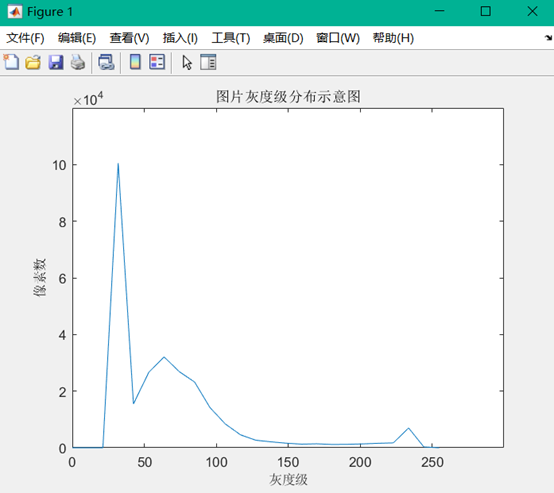The height and width of the screenshot is (493, 554).
Task: Click the x-axis tick label 50
Action: coord(145,462)
